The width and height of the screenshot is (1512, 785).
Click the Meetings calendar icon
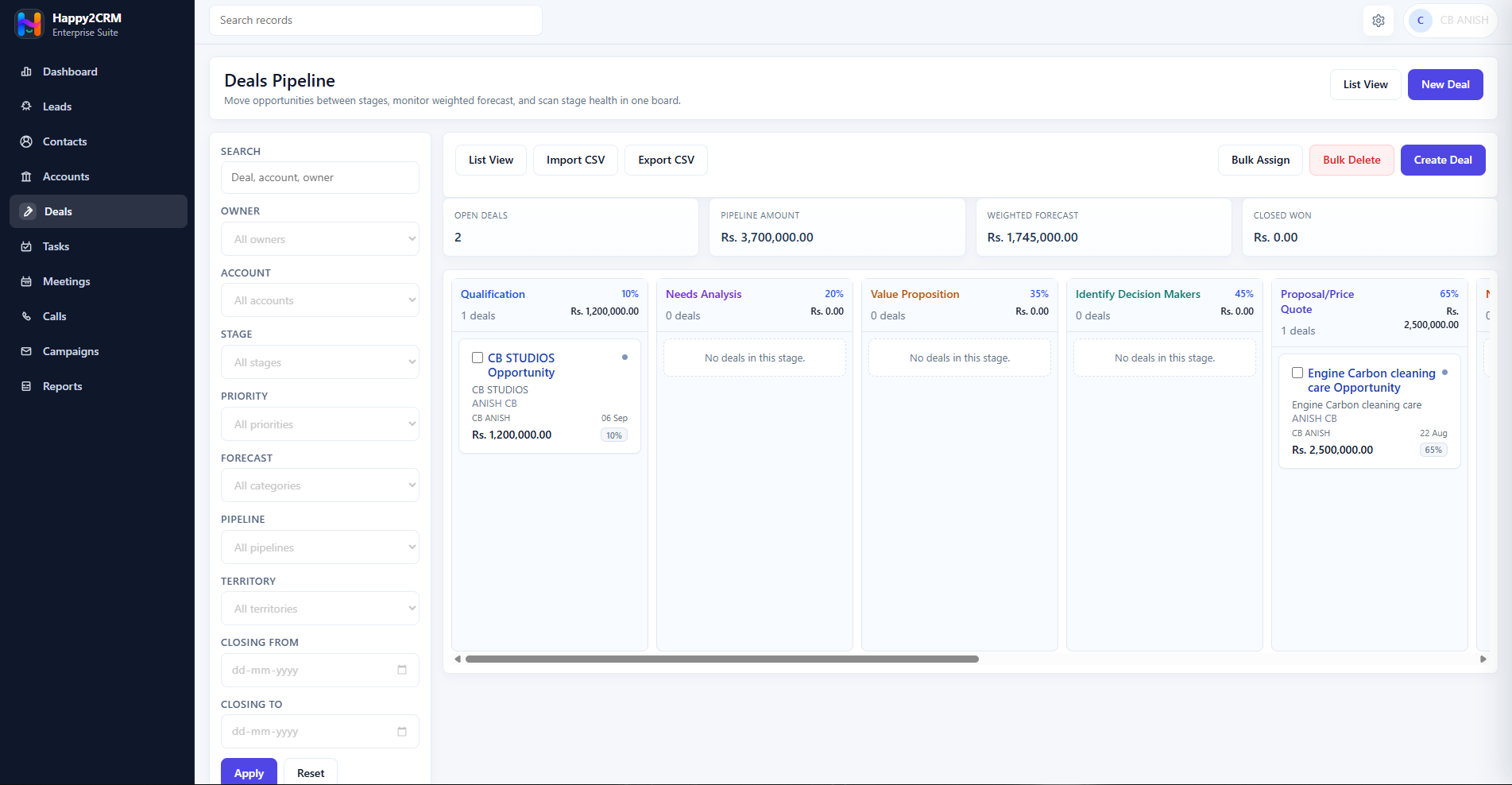pyautogui.click(x=26, y=281)
